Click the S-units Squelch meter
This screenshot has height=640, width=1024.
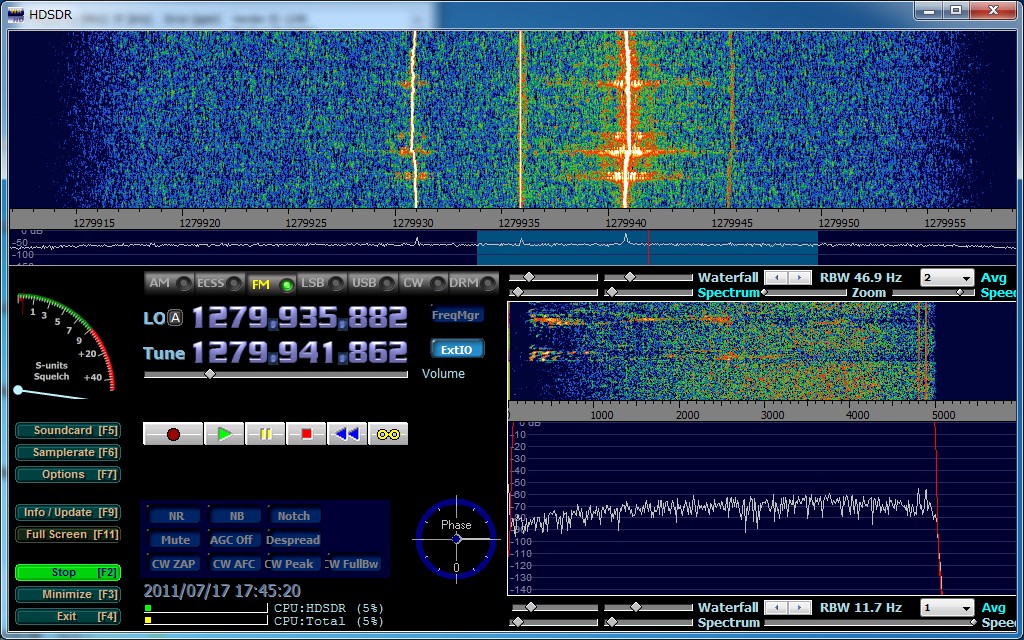65,344
